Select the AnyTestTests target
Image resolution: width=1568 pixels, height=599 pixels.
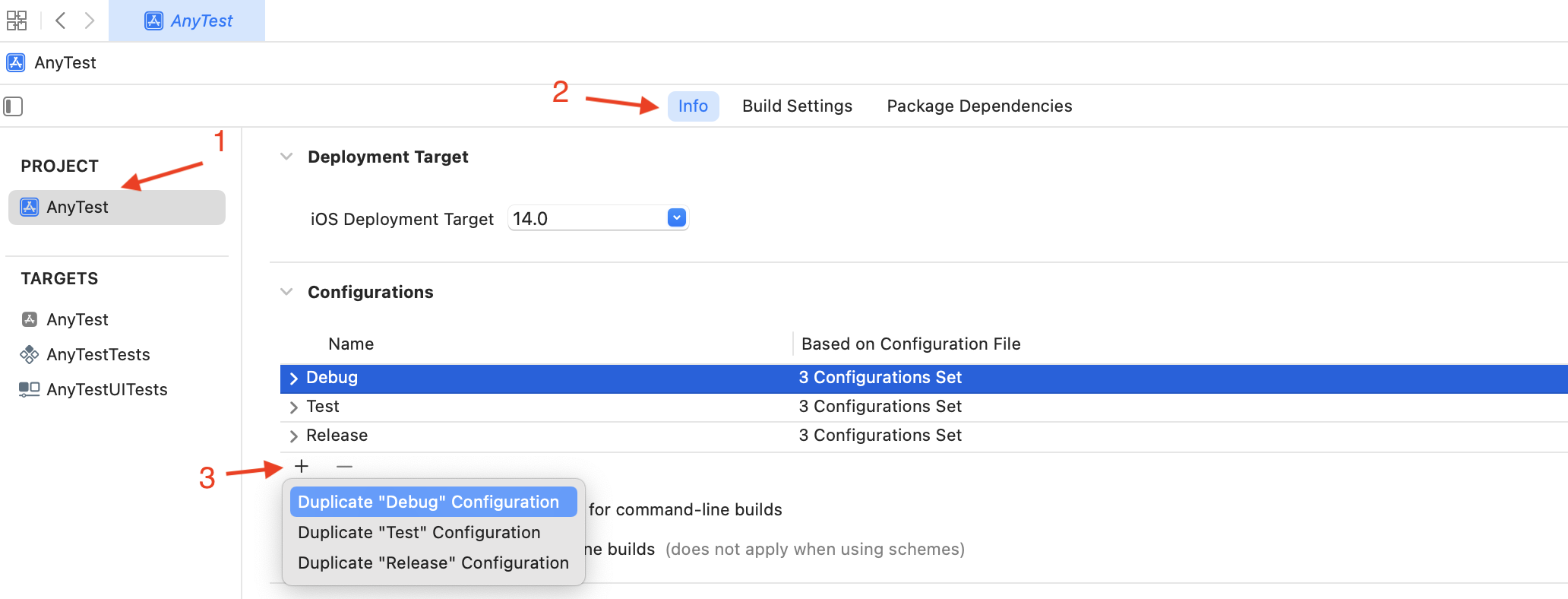(x=98, y=354)
